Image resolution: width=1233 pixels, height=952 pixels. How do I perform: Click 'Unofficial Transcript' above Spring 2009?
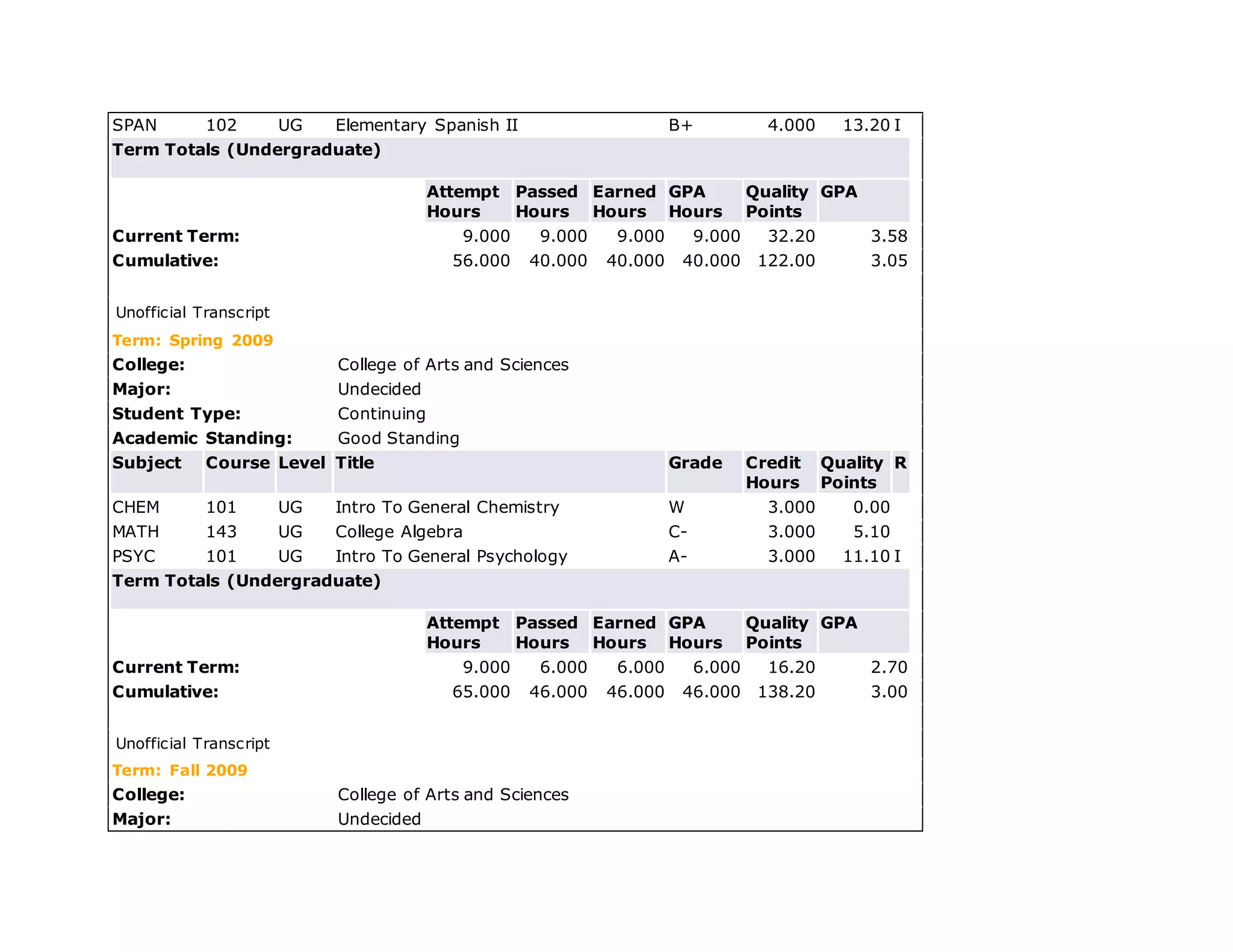tap(193, 312)
